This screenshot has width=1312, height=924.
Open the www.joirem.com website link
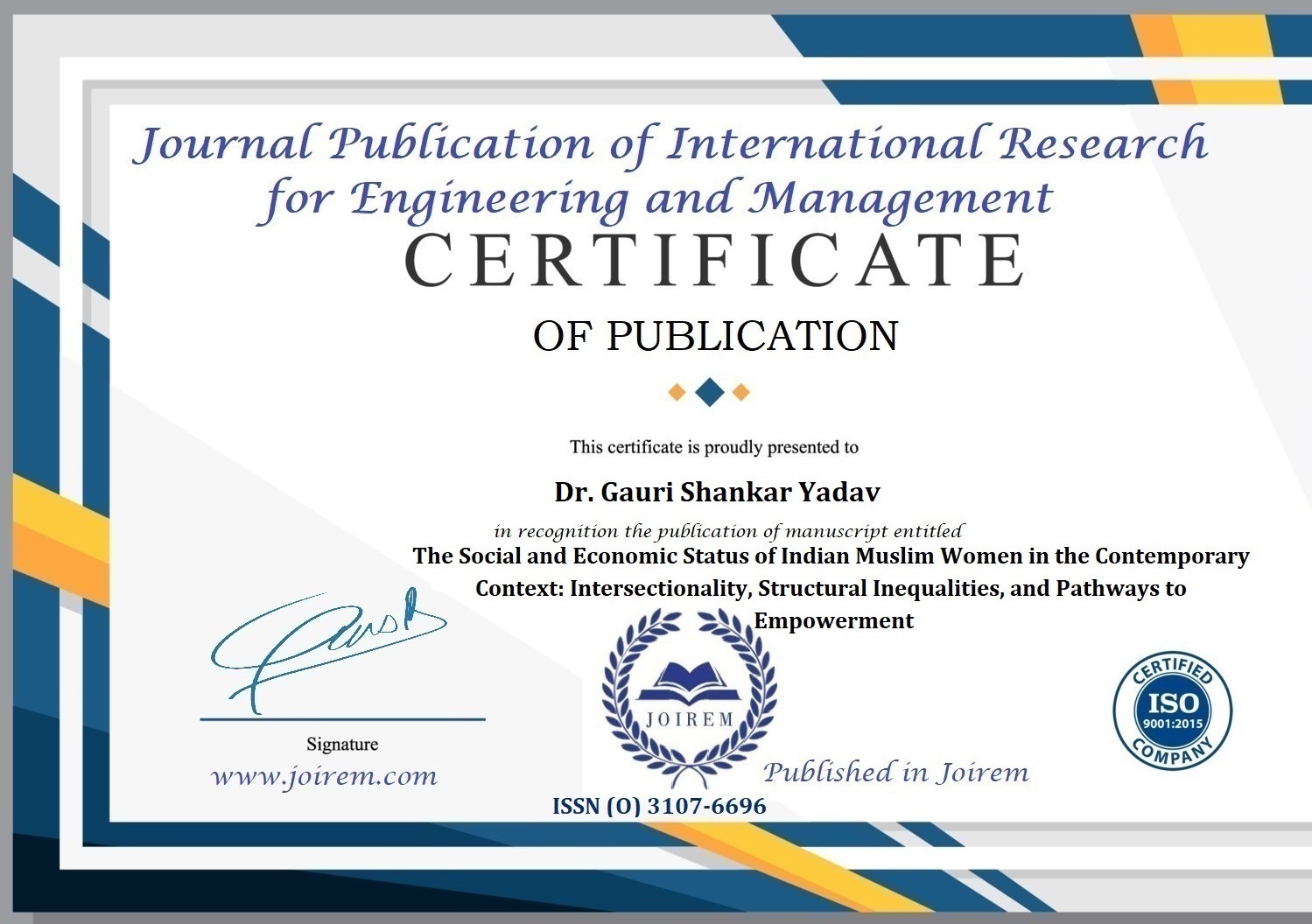pos(325,776)
